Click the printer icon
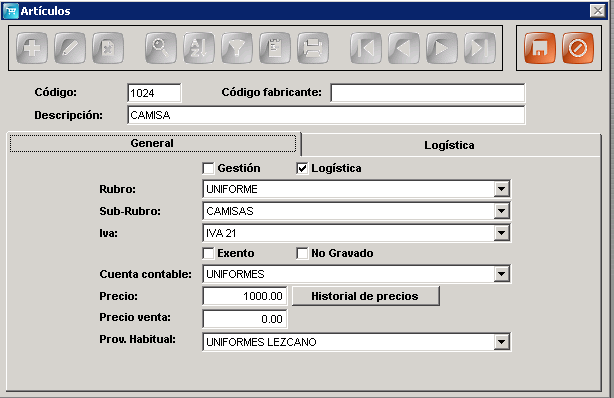Image resolution: width=614 pixels, height=398 pixels. [x=312, y=48]
